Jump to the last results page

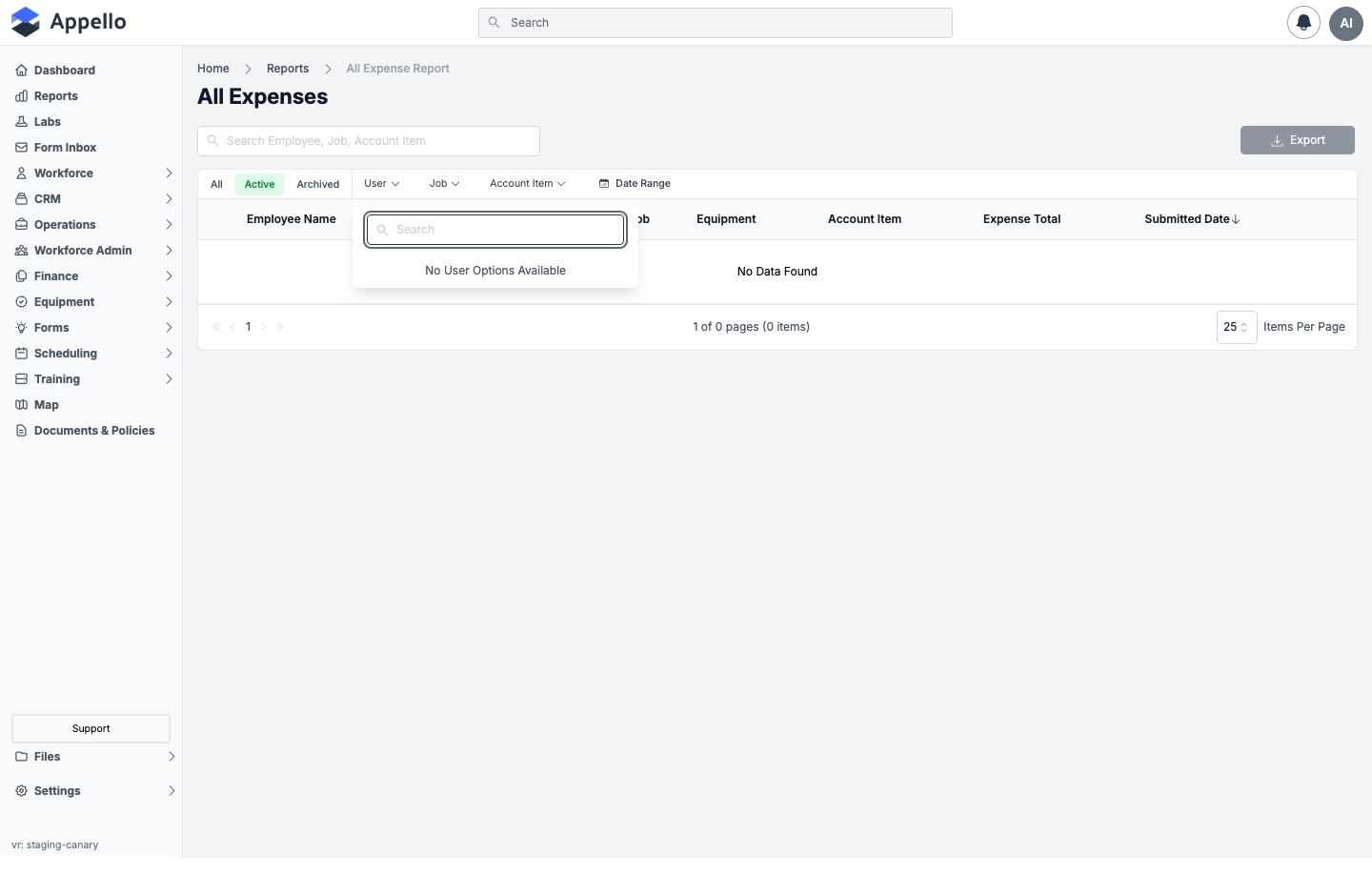pyautogui.click(x=280, y=327)
